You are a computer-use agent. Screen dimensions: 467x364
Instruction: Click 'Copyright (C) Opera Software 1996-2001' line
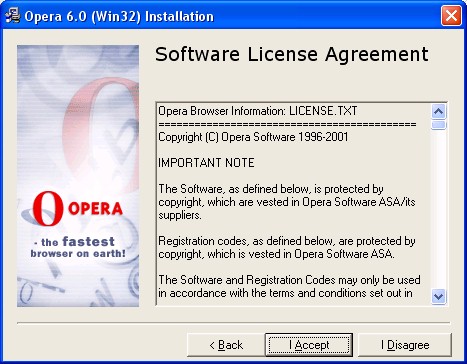coord(253,137)
